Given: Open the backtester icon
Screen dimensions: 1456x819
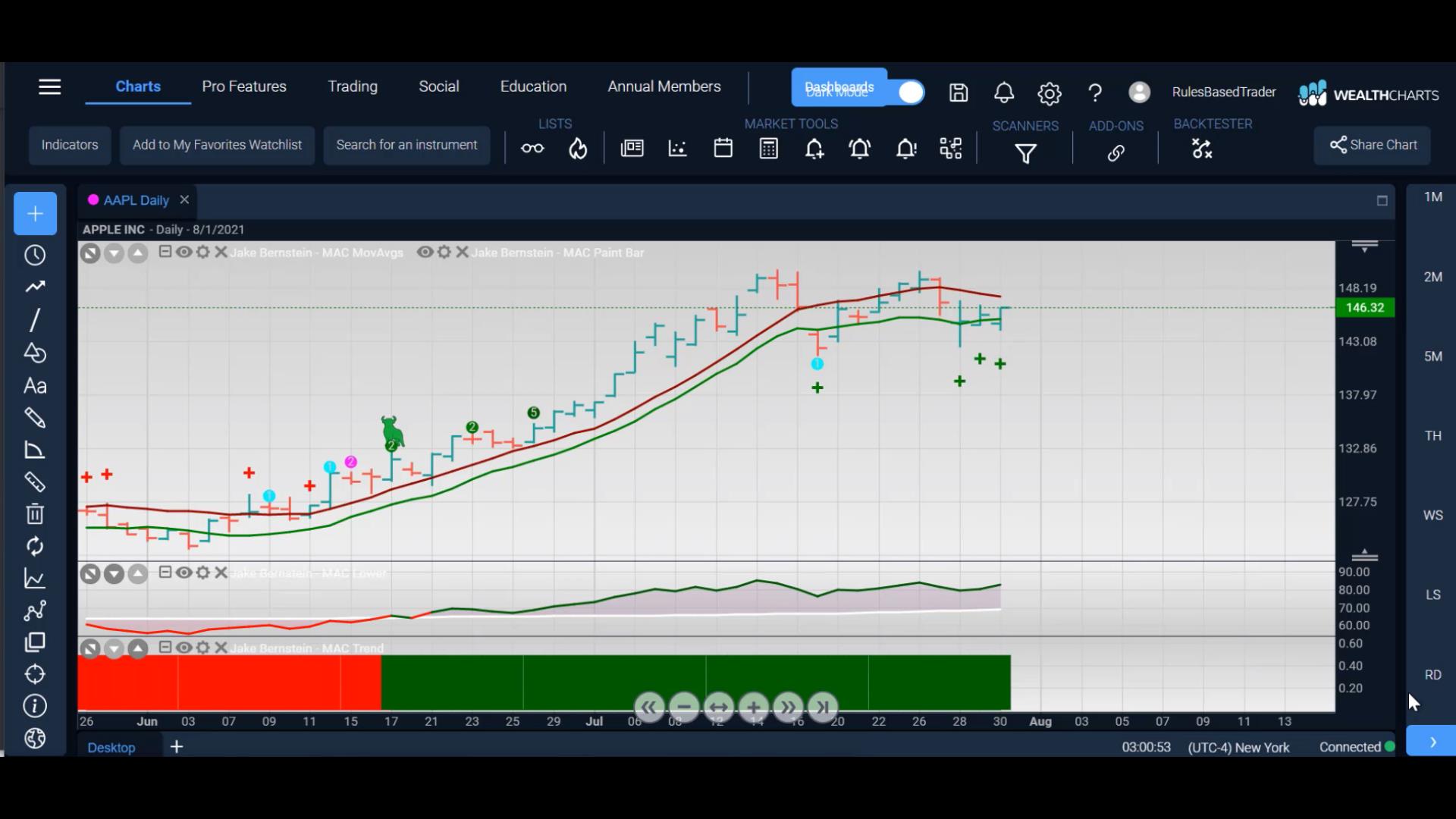Looking at the screenshot, I should tap(1202, 149).
